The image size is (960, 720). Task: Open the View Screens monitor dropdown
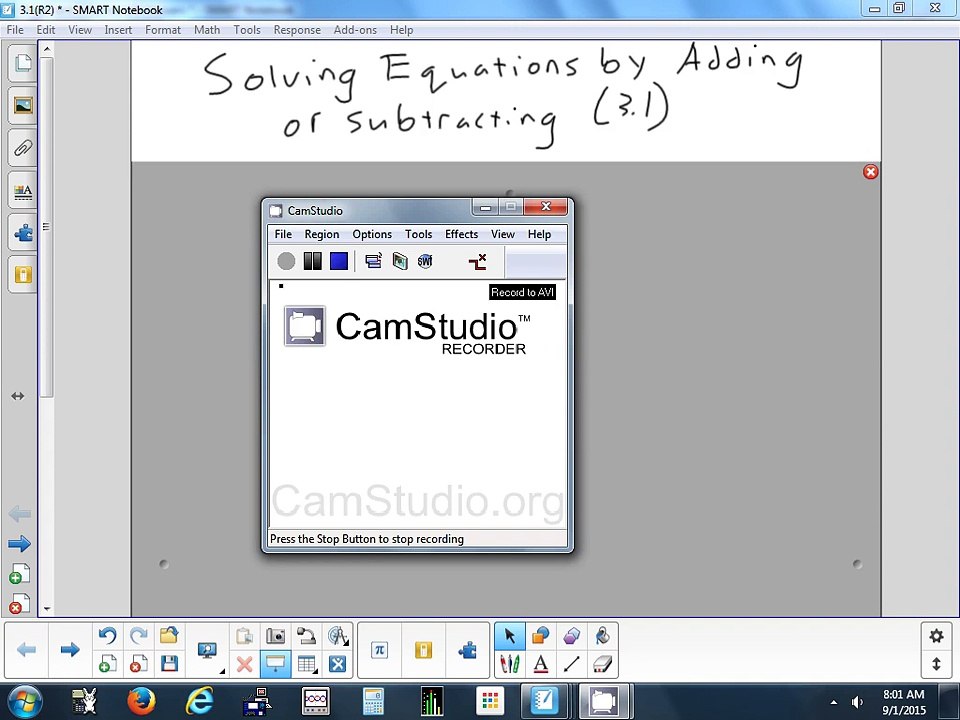tap(208, 651)
